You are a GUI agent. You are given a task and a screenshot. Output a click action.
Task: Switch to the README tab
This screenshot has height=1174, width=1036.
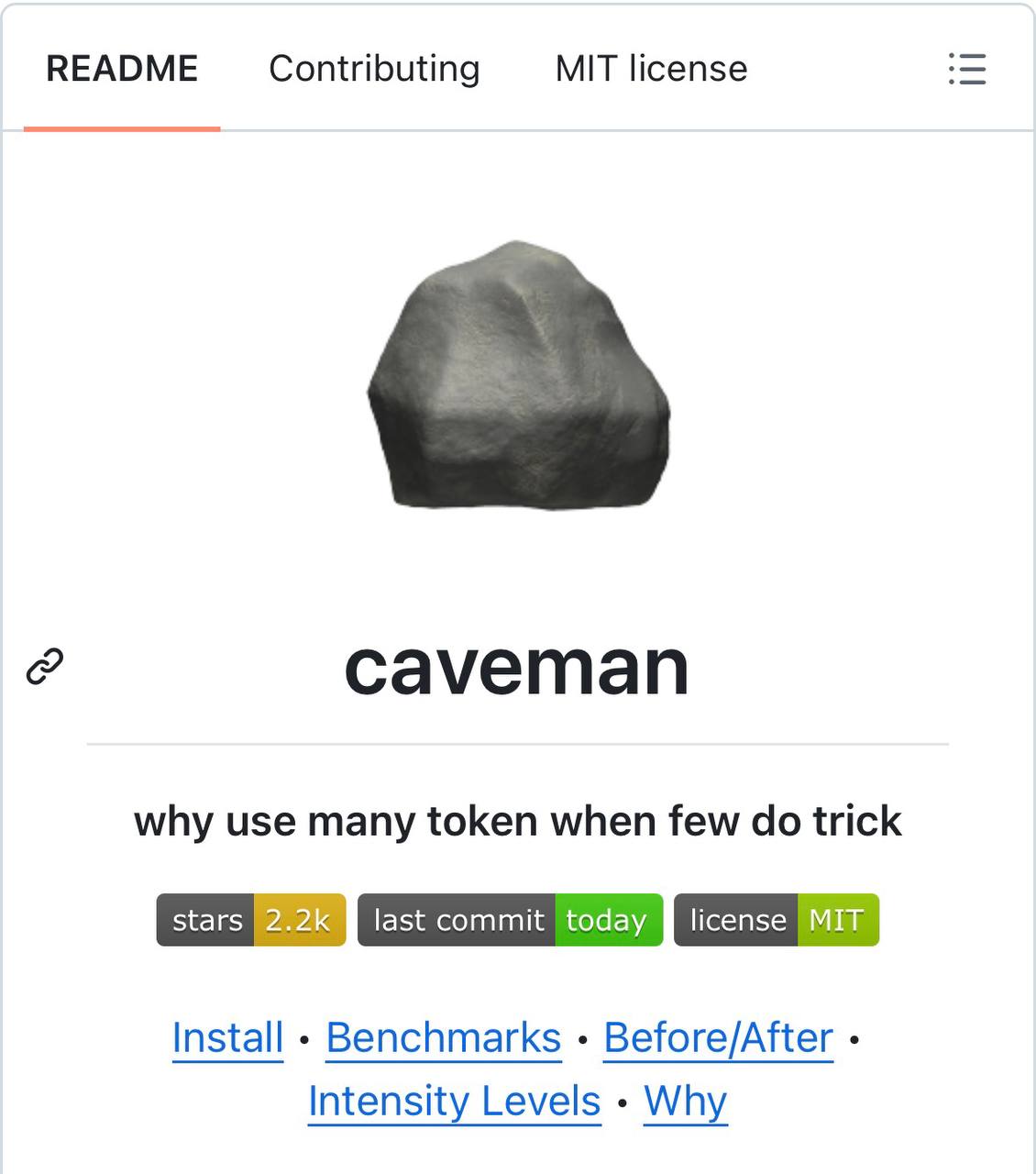[x=122, y=69]
